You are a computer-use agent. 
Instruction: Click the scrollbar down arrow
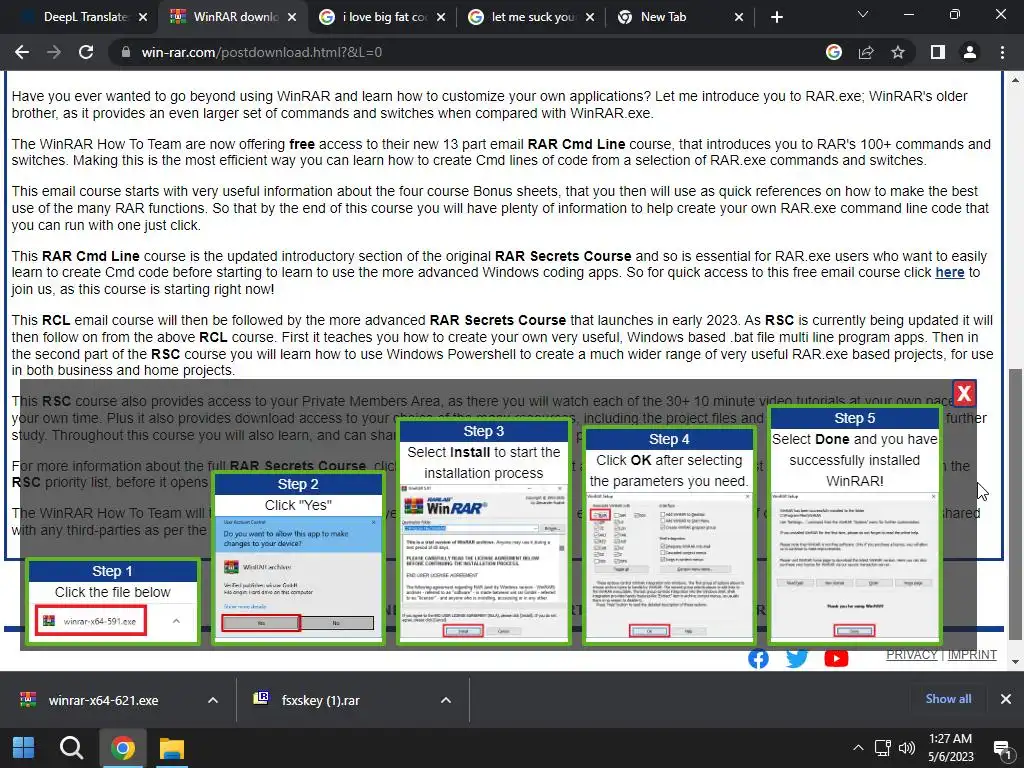point(1015,662)
